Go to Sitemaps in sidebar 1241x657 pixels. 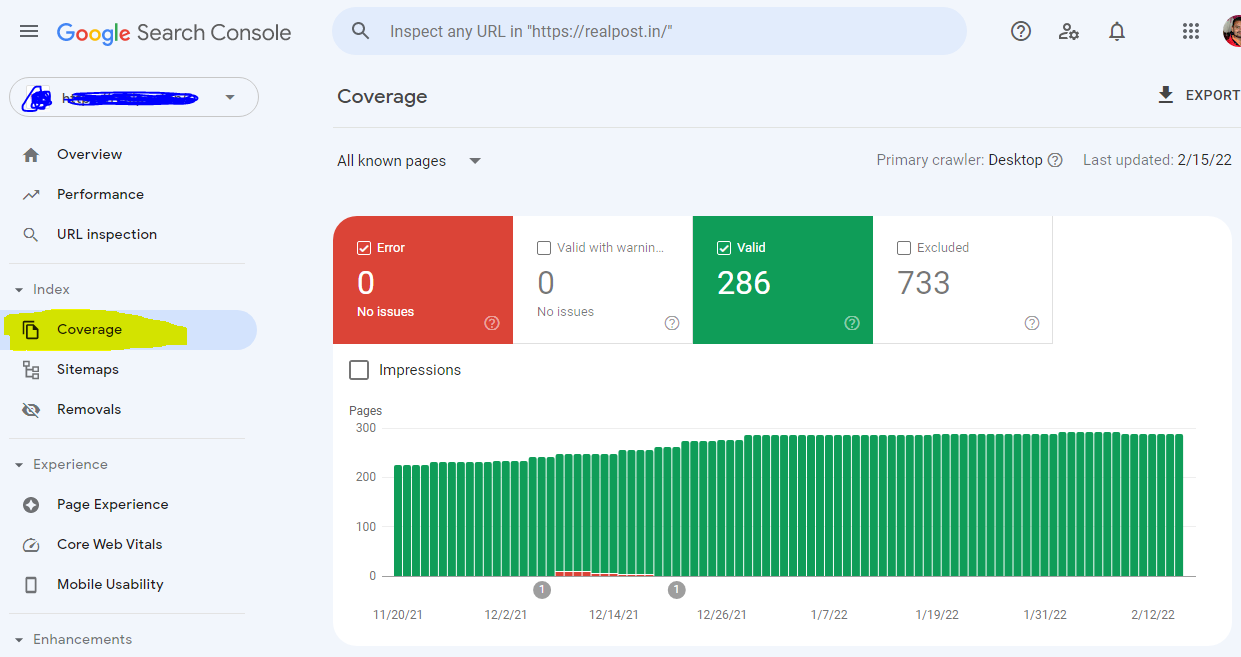88,369
